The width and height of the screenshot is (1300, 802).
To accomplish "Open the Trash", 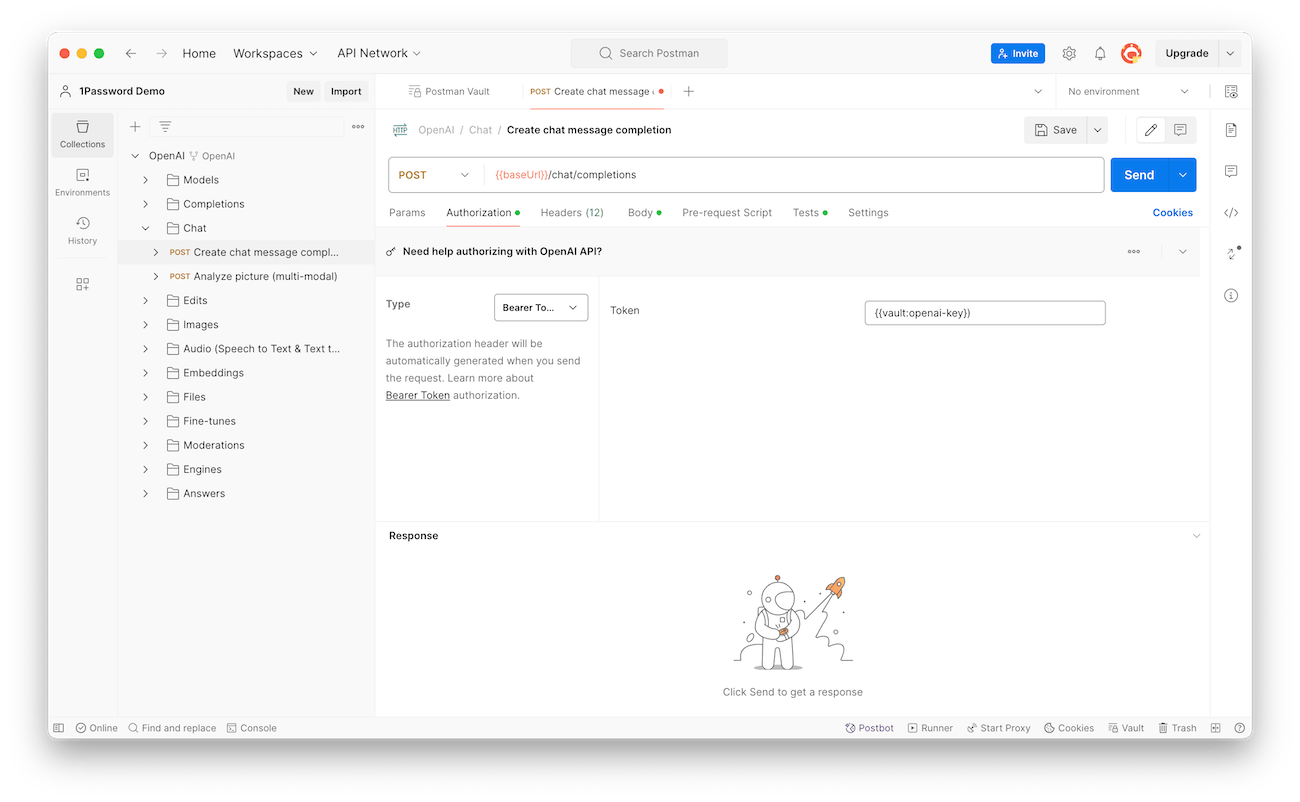I will pos(1177,727).
